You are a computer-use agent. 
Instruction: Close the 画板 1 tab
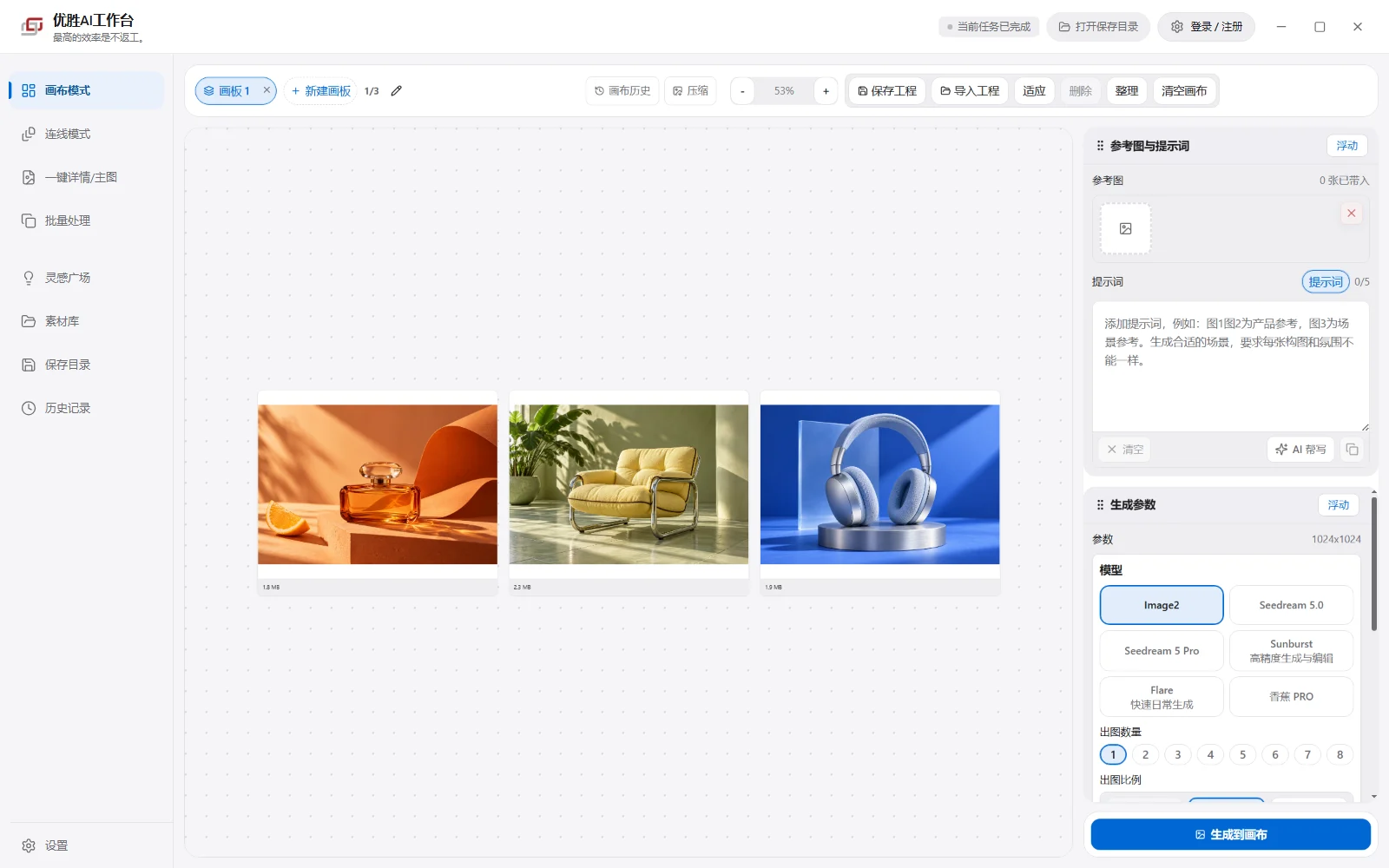pyautogui.click(x=267, y=90)
